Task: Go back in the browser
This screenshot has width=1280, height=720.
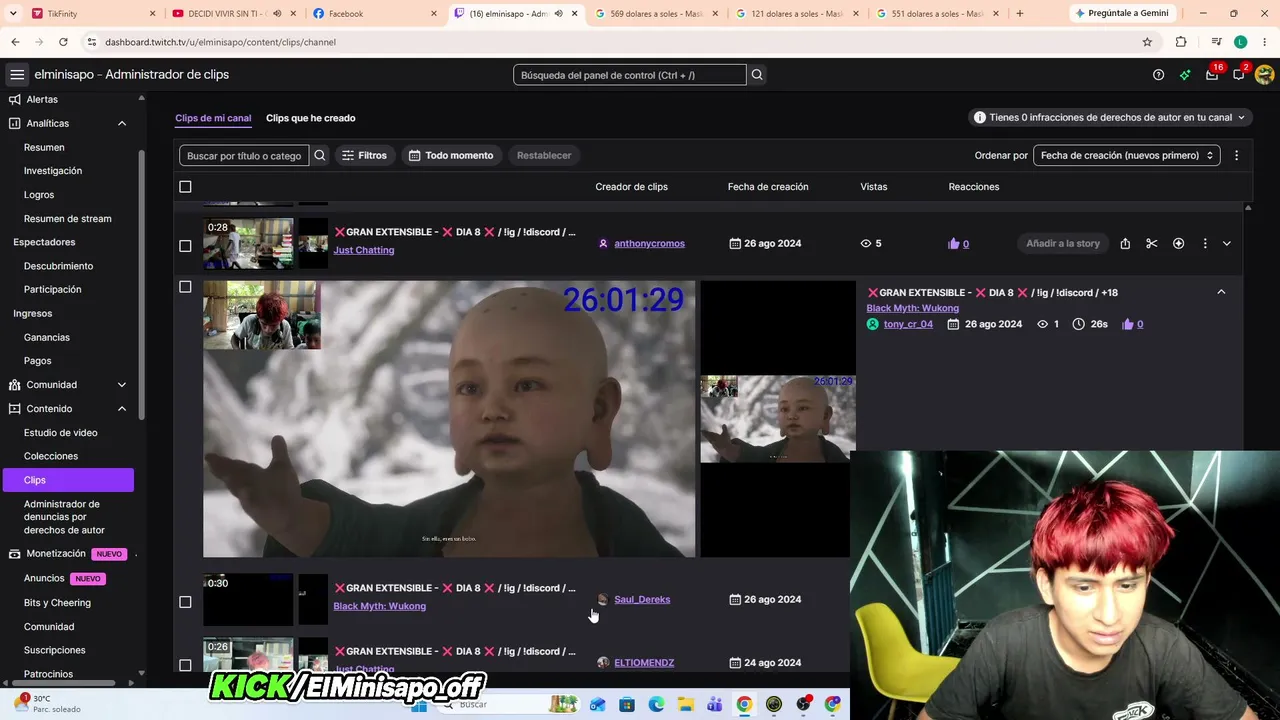Action: coord(15,42)
